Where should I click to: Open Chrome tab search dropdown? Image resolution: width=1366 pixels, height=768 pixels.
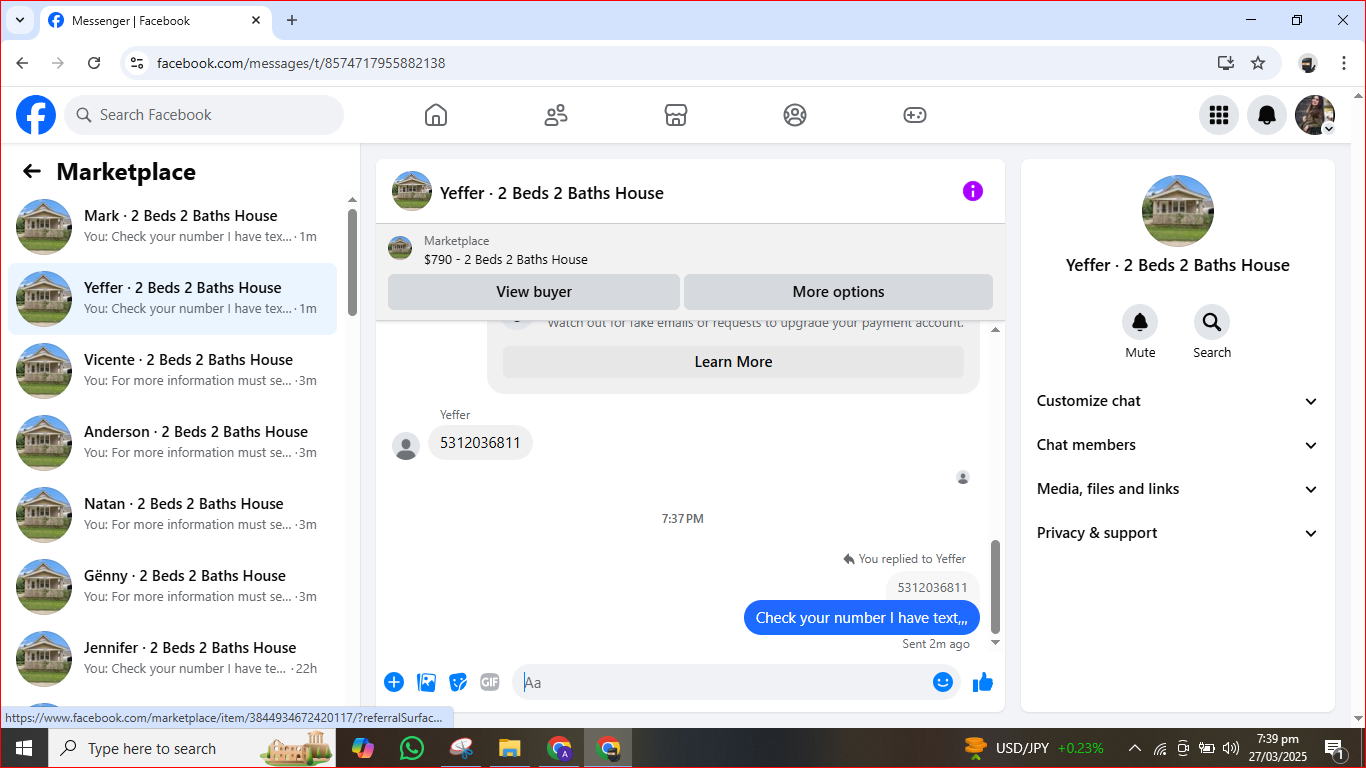[x=19, y=20]
